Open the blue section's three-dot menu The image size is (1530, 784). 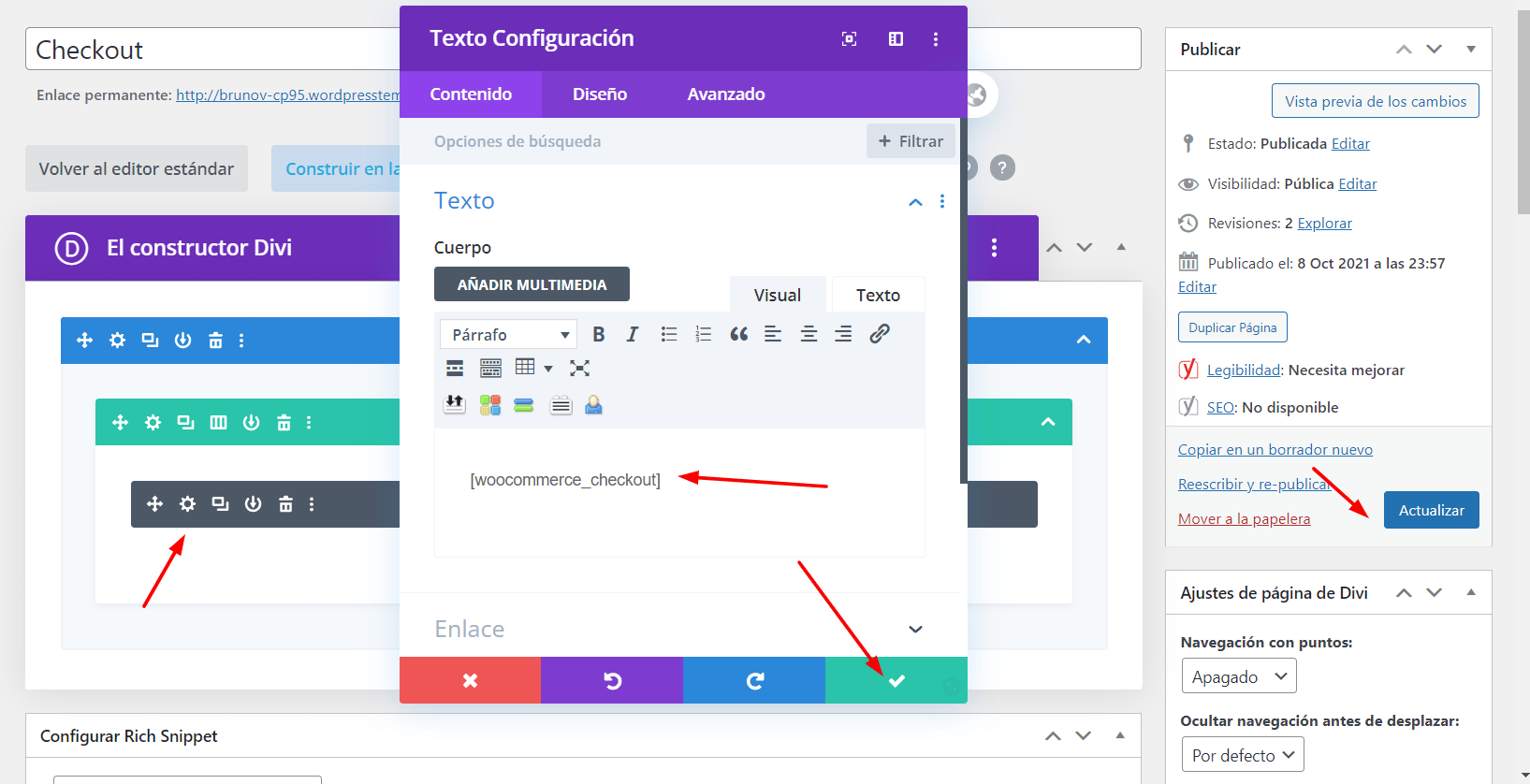241,341
